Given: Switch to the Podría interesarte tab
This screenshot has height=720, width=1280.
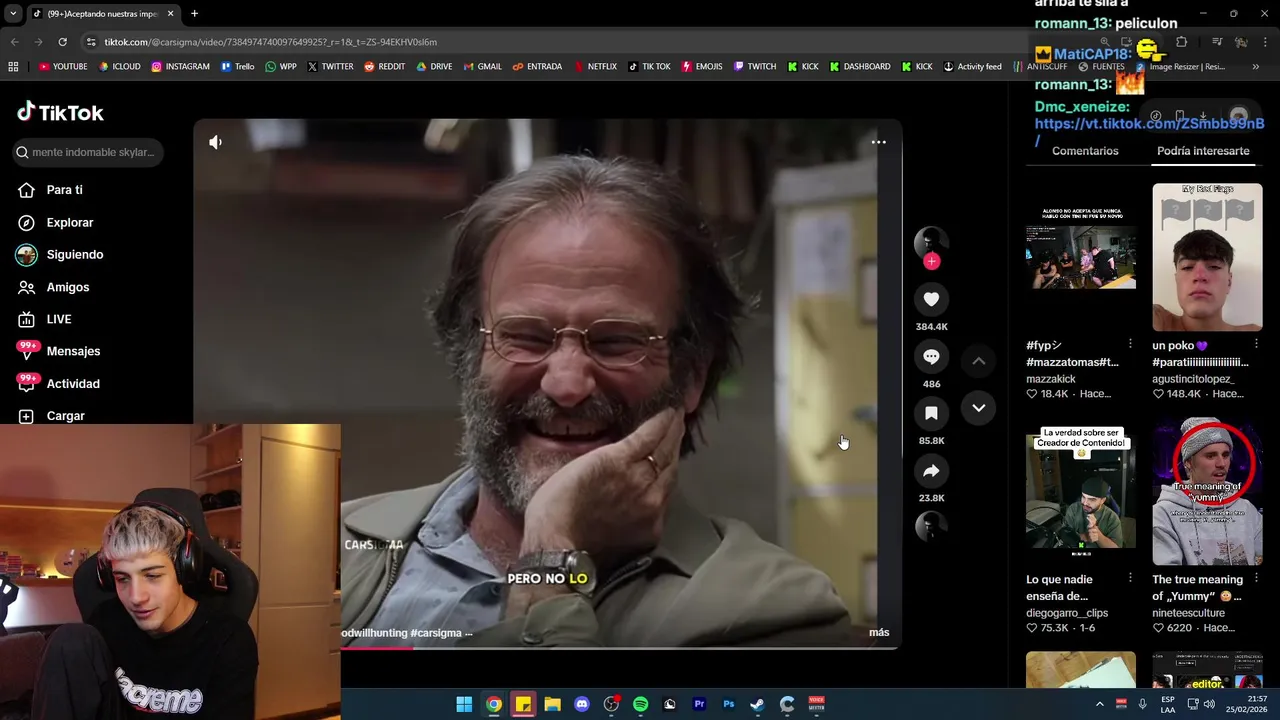Looking at the screenshot, I should [1203, 151].
